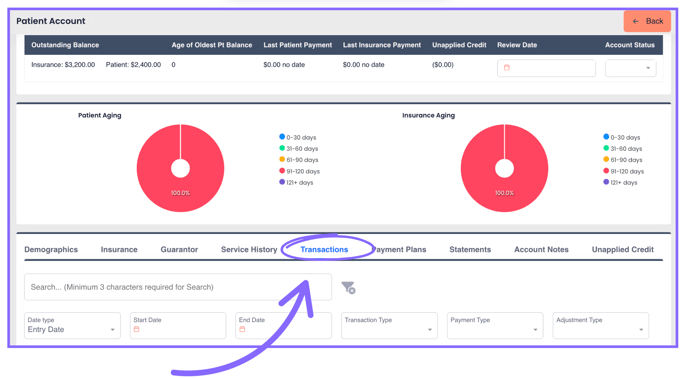Click the transactions search field
The width and height of the screenshot is (688, 378).
pyautogui.click(x=178, y=287)
